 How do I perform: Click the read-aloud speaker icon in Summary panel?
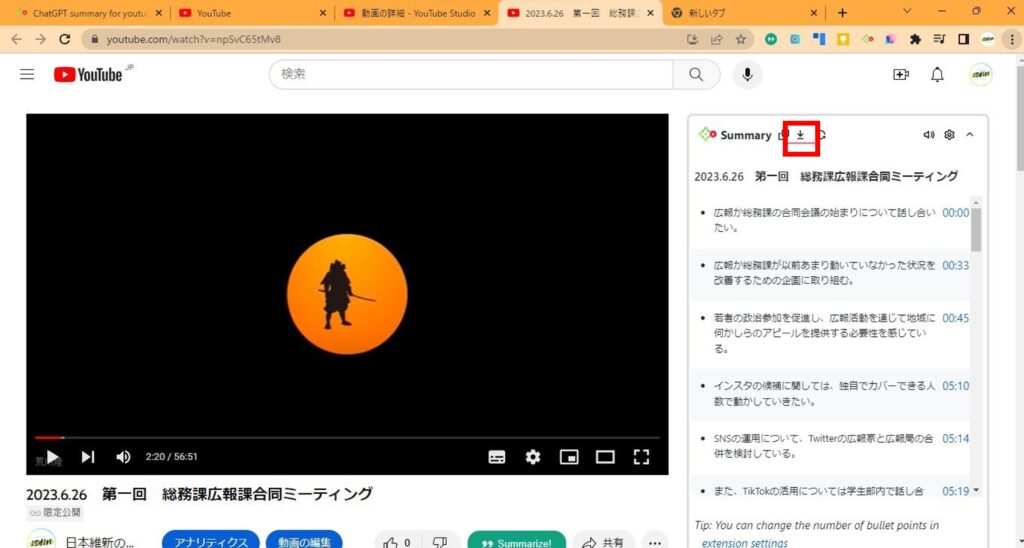tap(929, 135)
